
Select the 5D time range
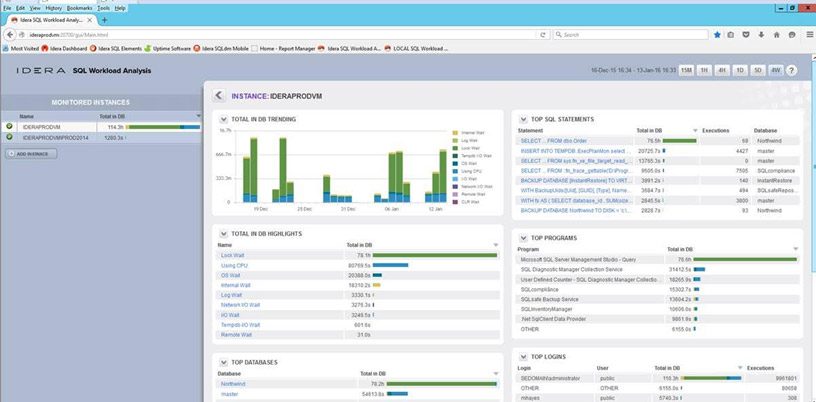(x=758, y=70)
